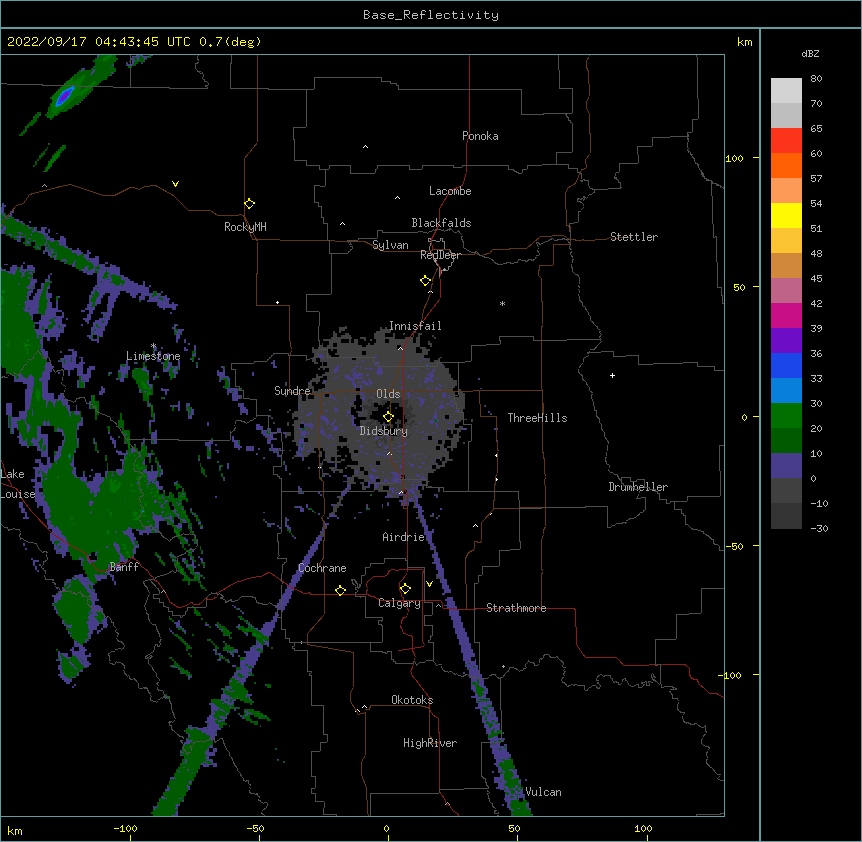
Task: Click the asterisk marker above Limestone label
Action: [x=153, y=346]
